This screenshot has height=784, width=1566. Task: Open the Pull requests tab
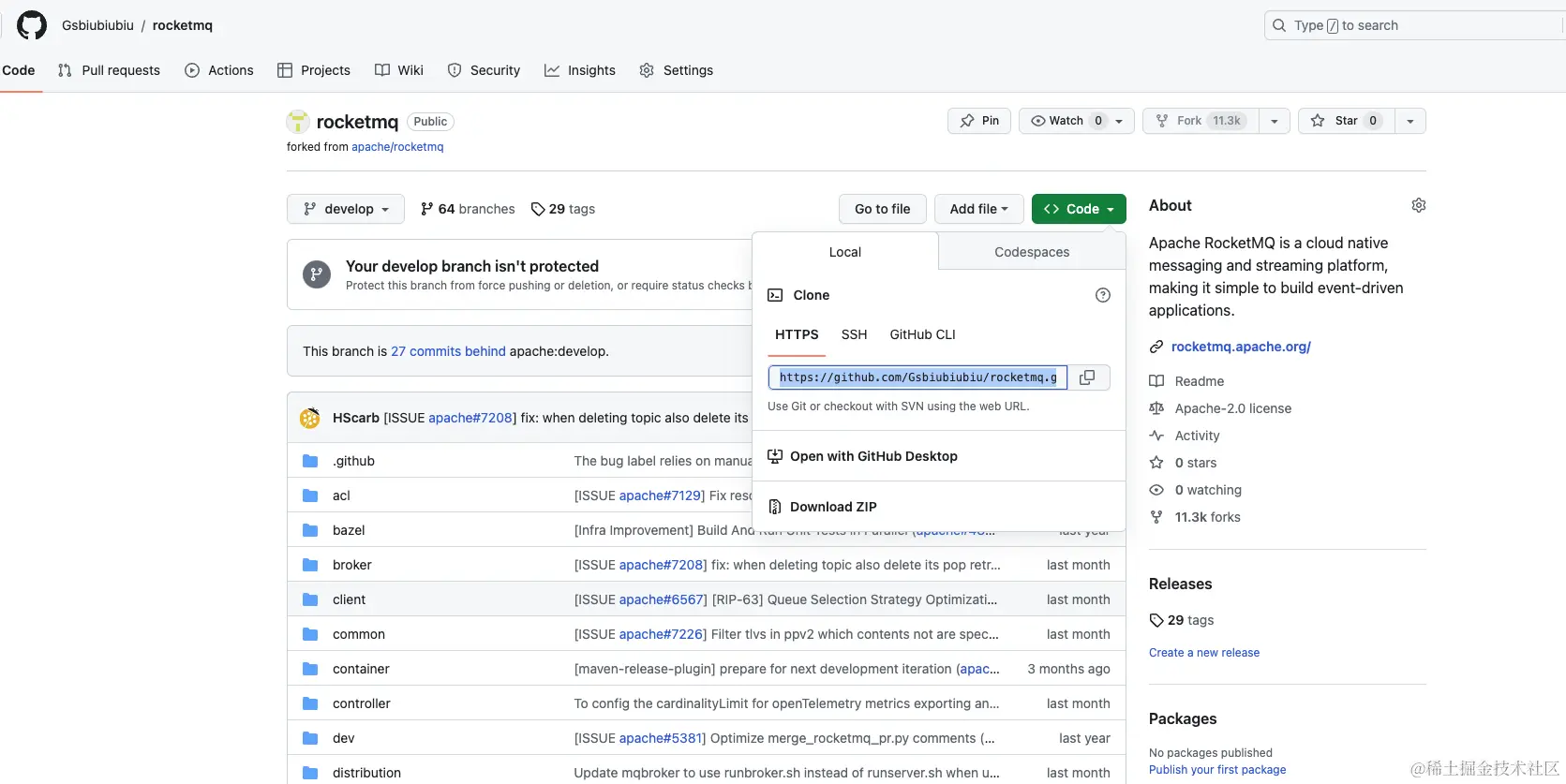point(109,70)
